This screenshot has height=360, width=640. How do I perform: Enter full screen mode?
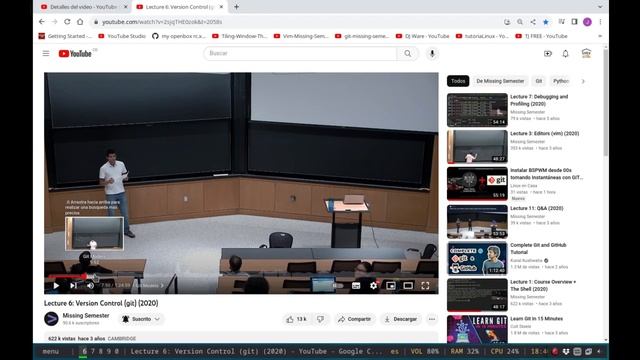click(x=425, y=286)
